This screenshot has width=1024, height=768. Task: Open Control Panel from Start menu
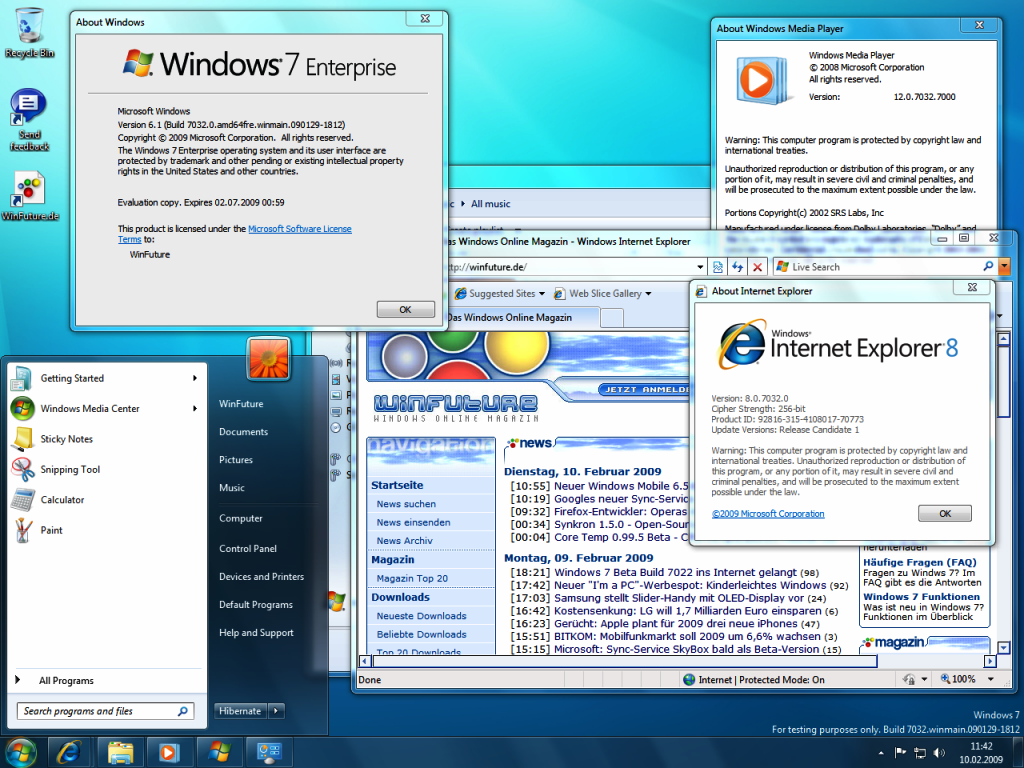tap(248, 549)
